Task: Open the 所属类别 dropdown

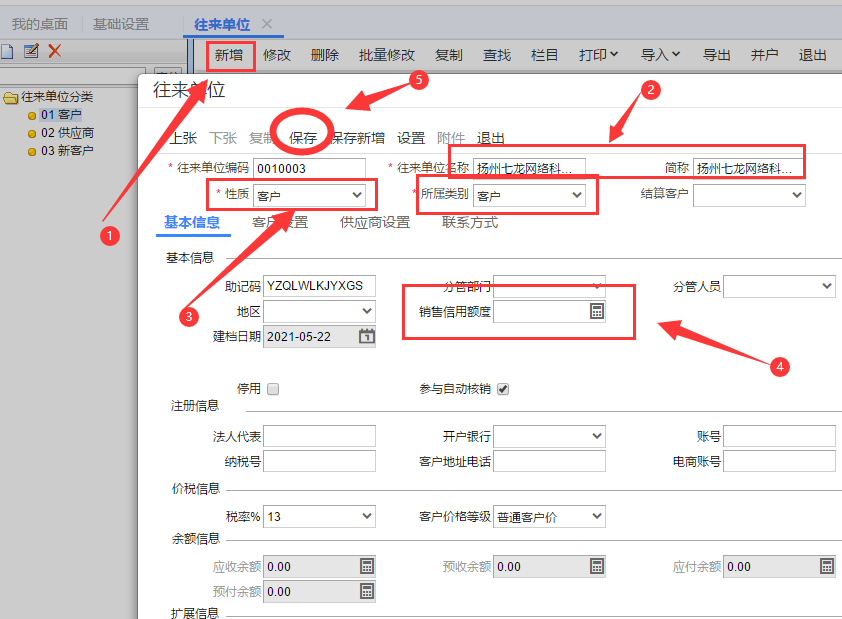Action: (577, 195)
